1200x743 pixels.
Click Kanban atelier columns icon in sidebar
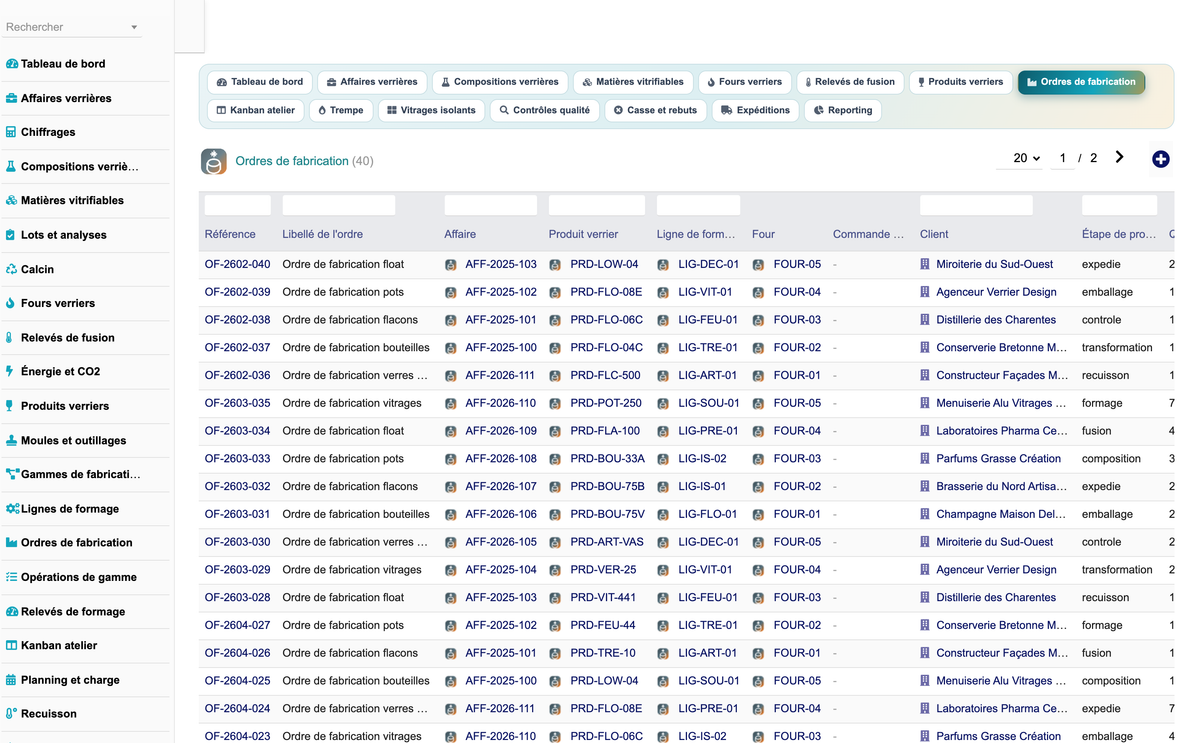tap(11, 645)
